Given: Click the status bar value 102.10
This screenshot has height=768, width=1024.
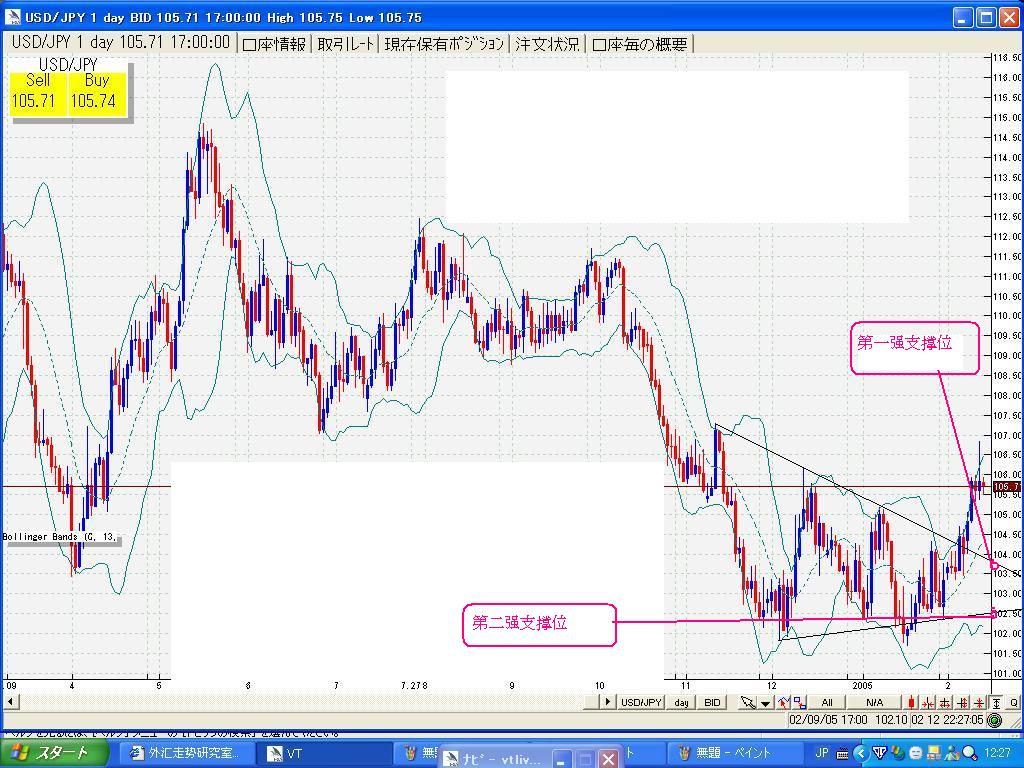Looking at the screenshot, I should tap(891, 720).
